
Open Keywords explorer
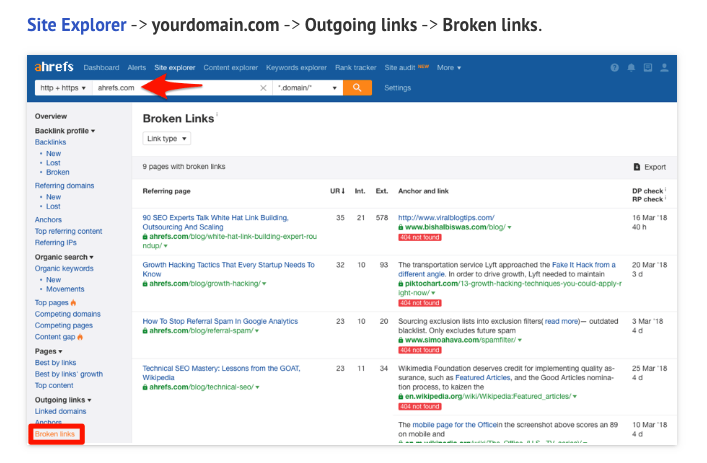click(296, 68)
